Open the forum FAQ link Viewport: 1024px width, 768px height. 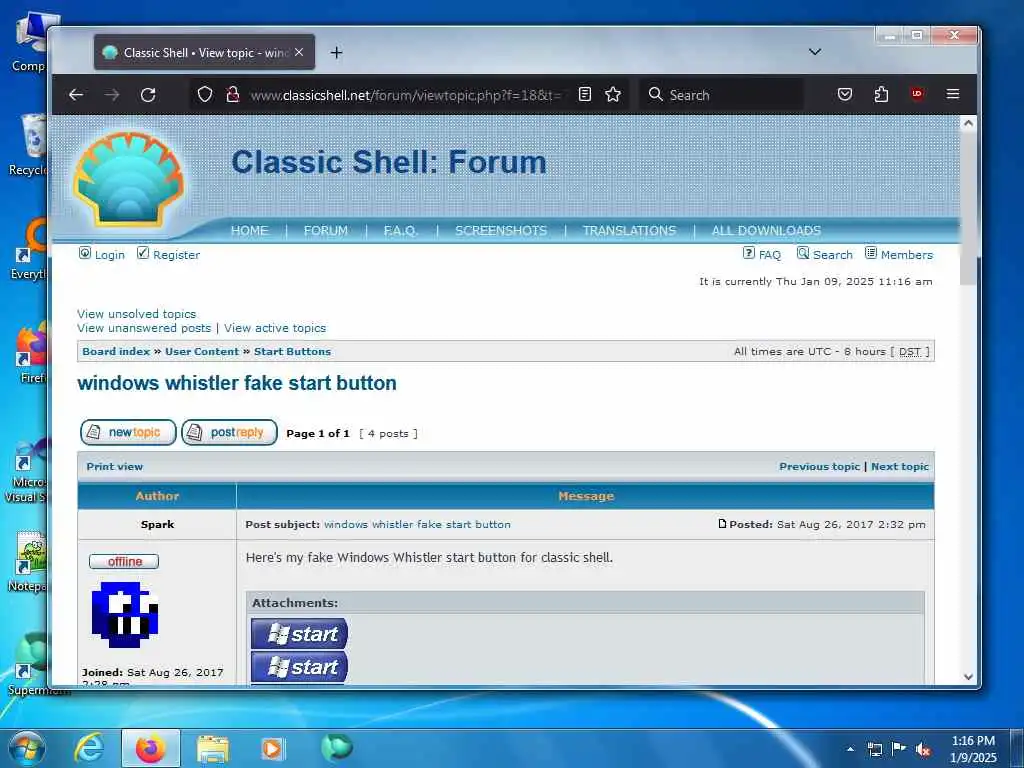coord(769,255)
